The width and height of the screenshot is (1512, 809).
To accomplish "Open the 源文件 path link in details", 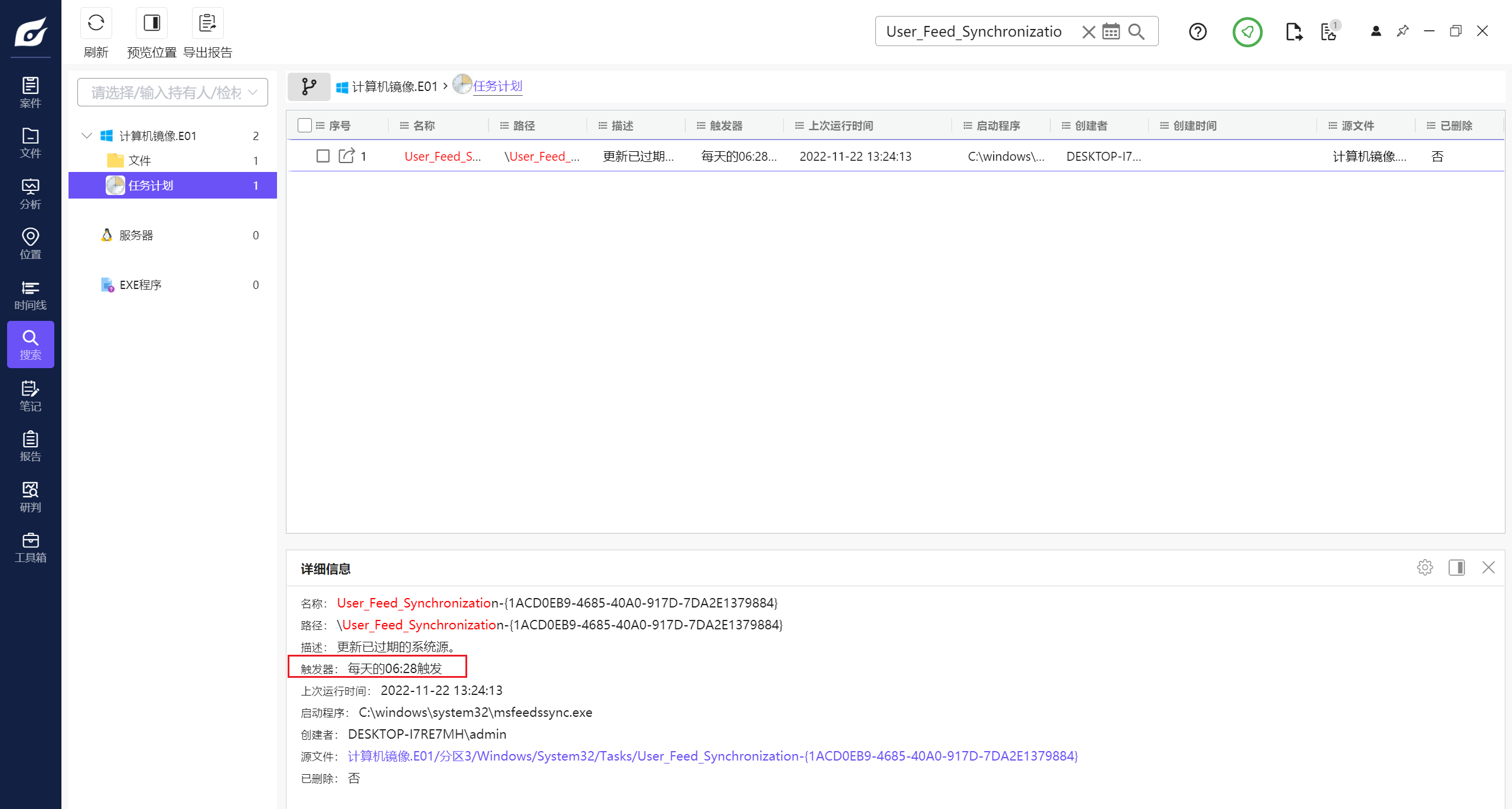I will (712, 756).
